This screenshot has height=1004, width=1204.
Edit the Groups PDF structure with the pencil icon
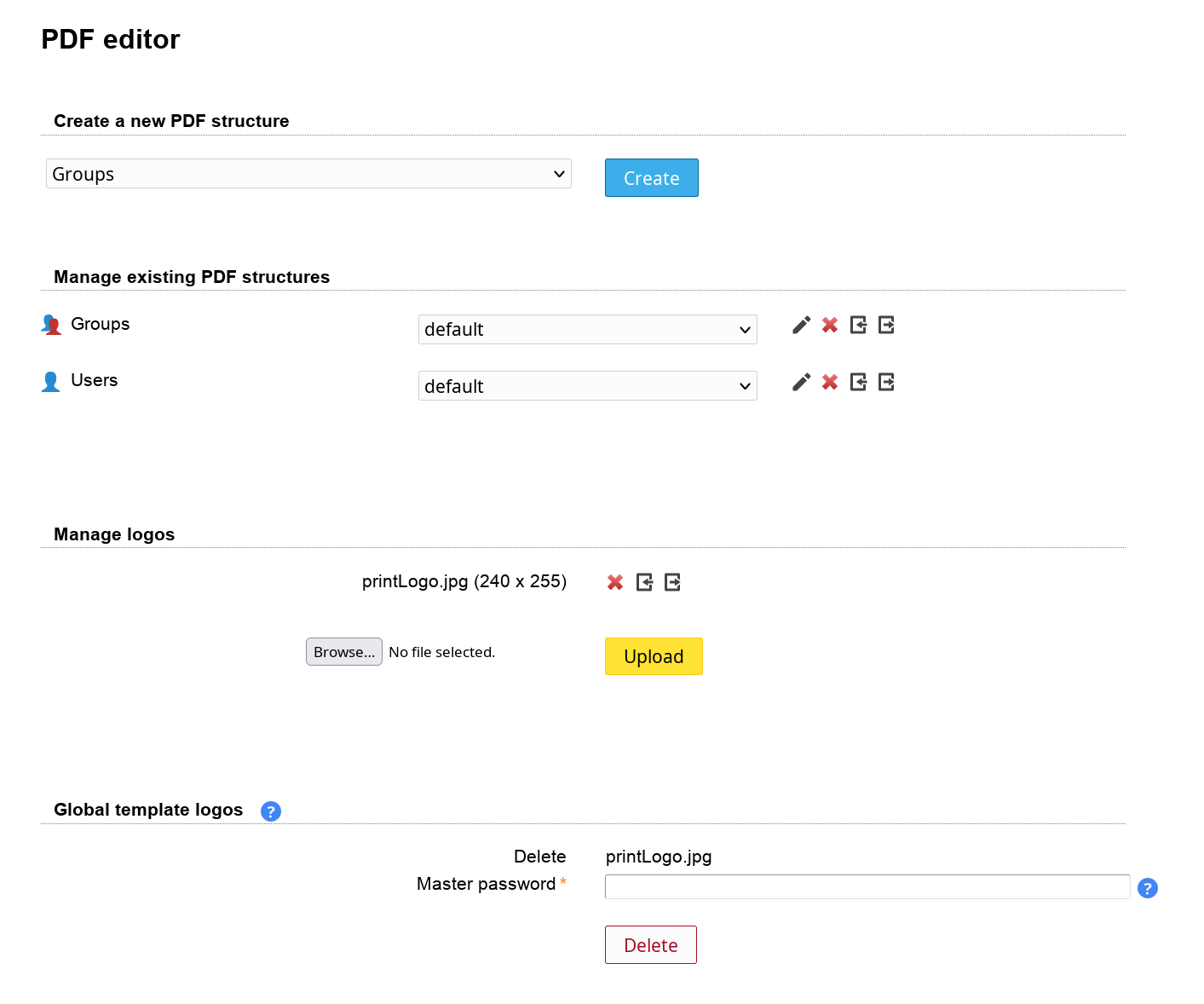point(801,326)
